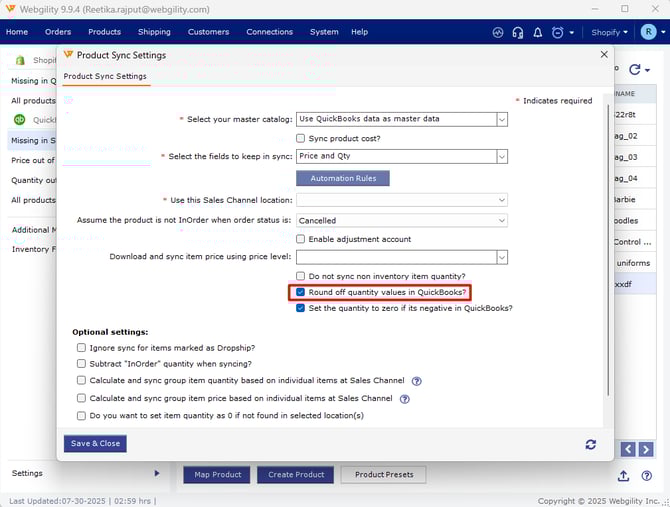Click the upload icon at bottom right

[x=623, y=475]
